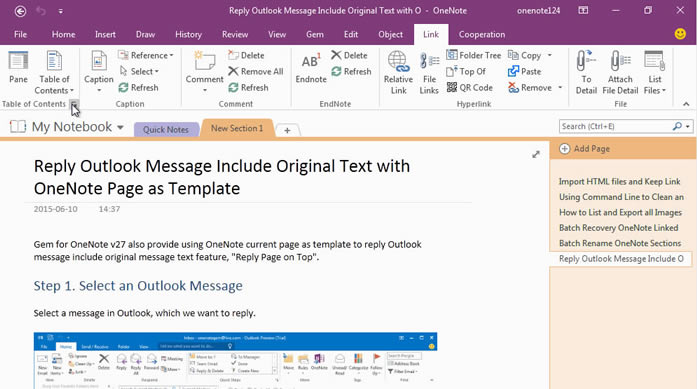Image resolution: width=697 pixels, height=389 pixels.
Task: Open the Copy dropdown arrow
Action: click(x=550, y=55)
